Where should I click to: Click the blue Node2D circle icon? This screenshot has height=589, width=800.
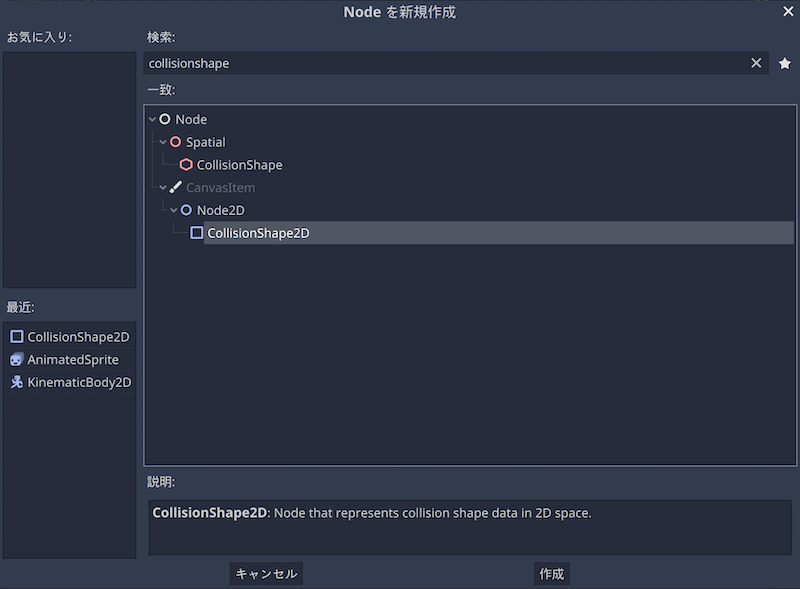coord(186,210)
